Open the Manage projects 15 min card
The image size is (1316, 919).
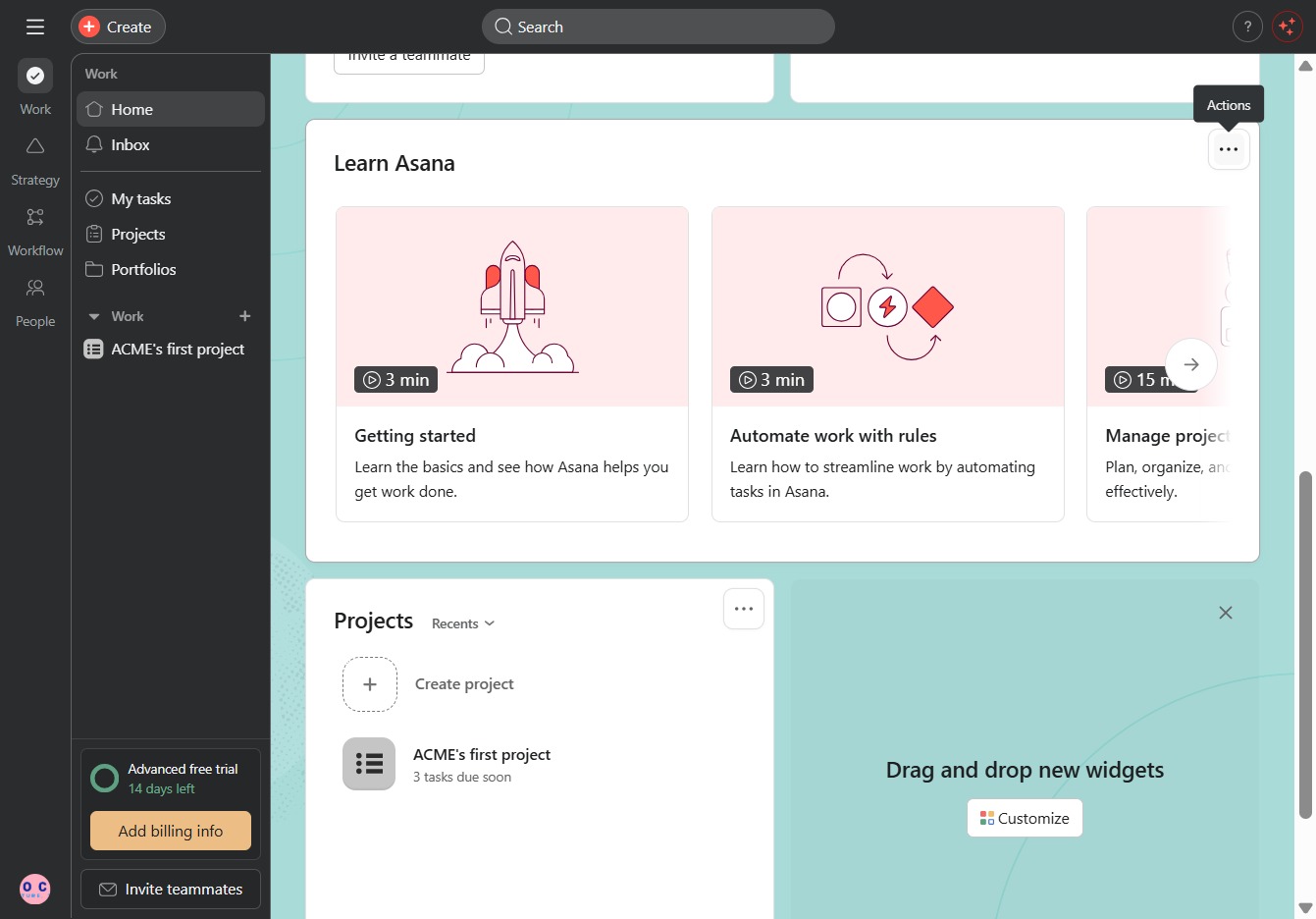1158,364
